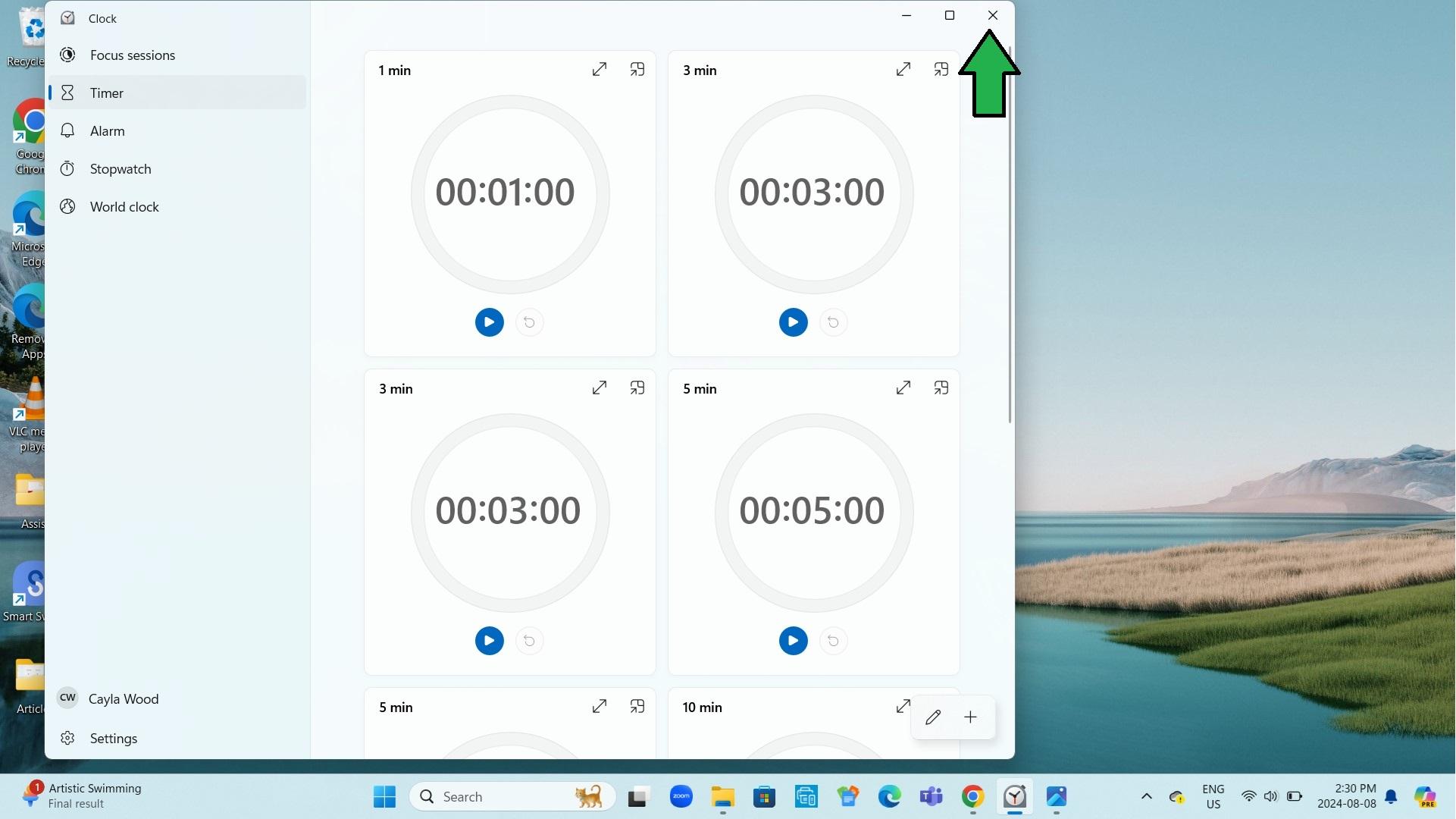Click the 00:01:00 time display

tap(505, 192)
